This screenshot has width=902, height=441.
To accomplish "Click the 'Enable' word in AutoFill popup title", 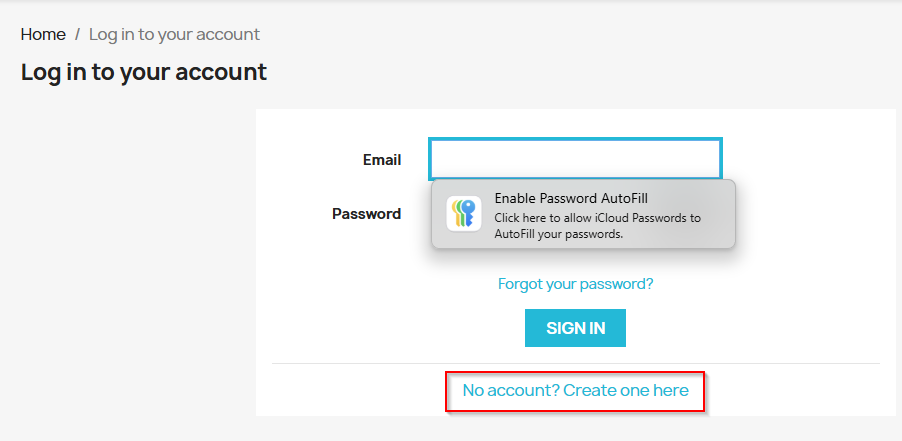I will [x=518, y=198].
